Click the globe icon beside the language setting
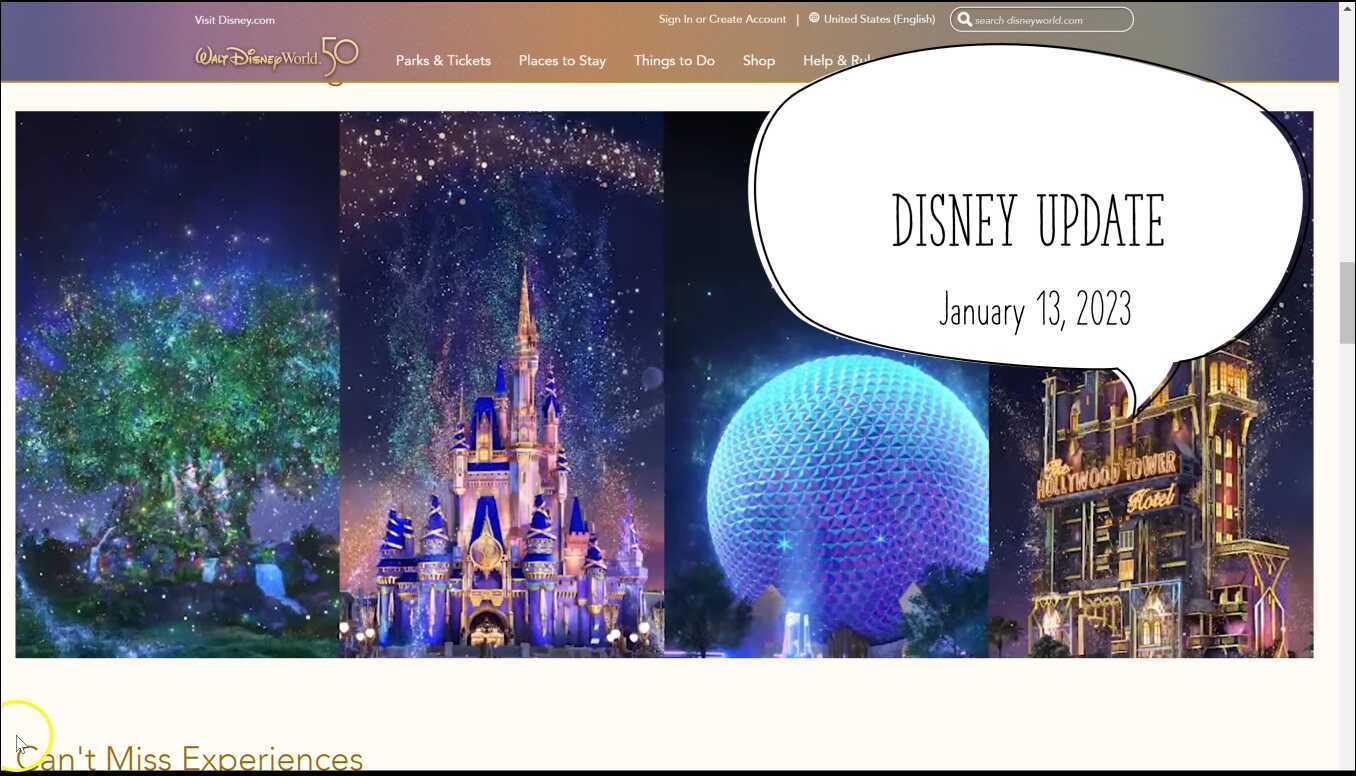The height and width of the screenshot is (776, 1356). pyautogui.click(x=813, y=18)
